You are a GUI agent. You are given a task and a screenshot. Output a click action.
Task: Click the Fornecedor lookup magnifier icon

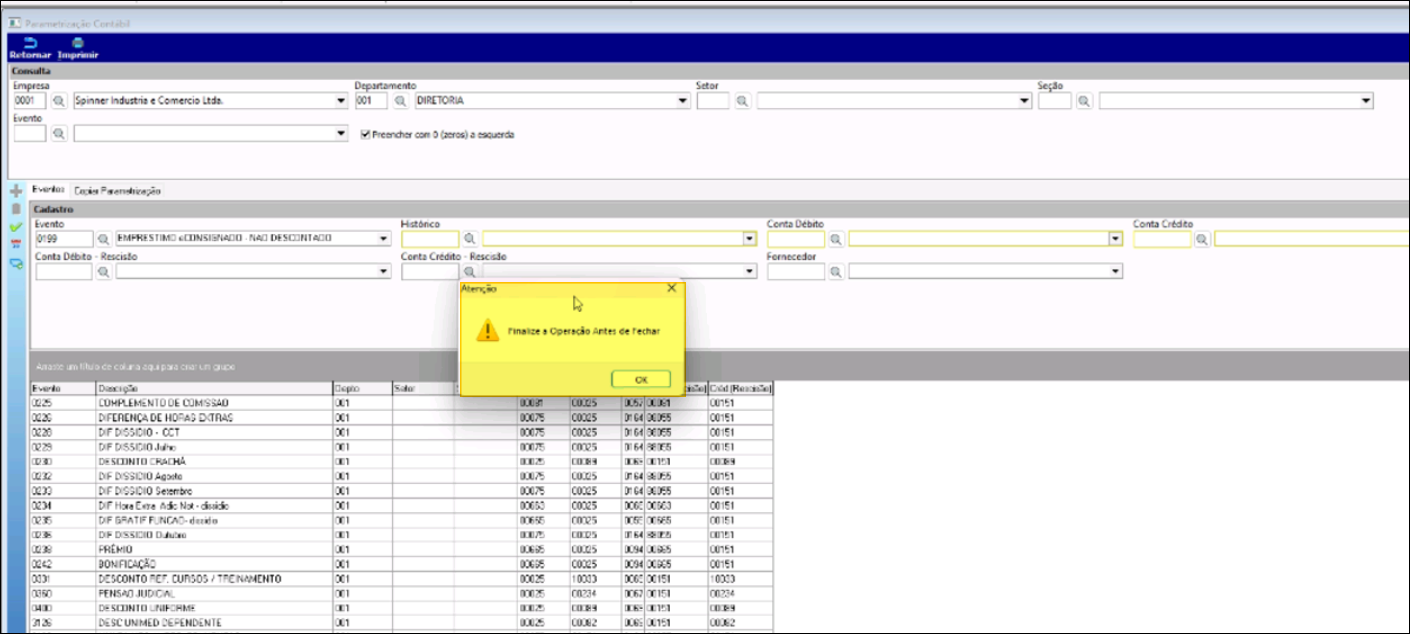tap(835, 271)
